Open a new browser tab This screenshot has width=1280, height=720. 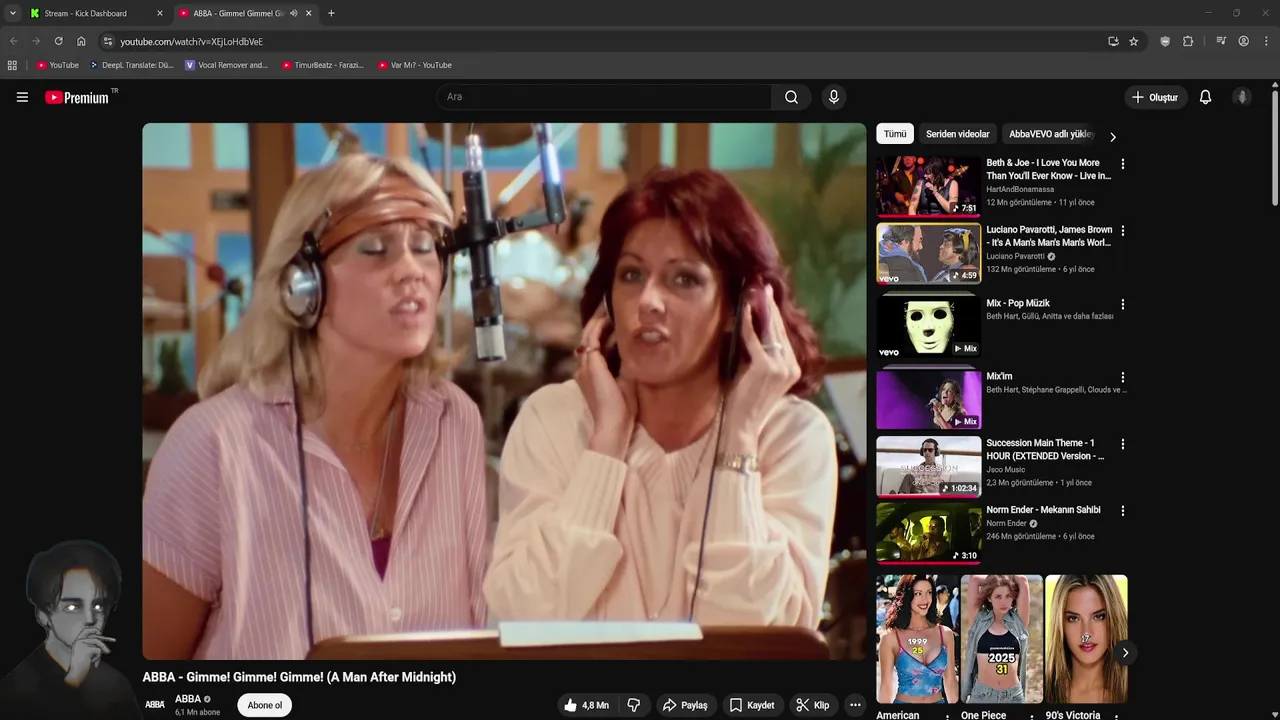331,13
